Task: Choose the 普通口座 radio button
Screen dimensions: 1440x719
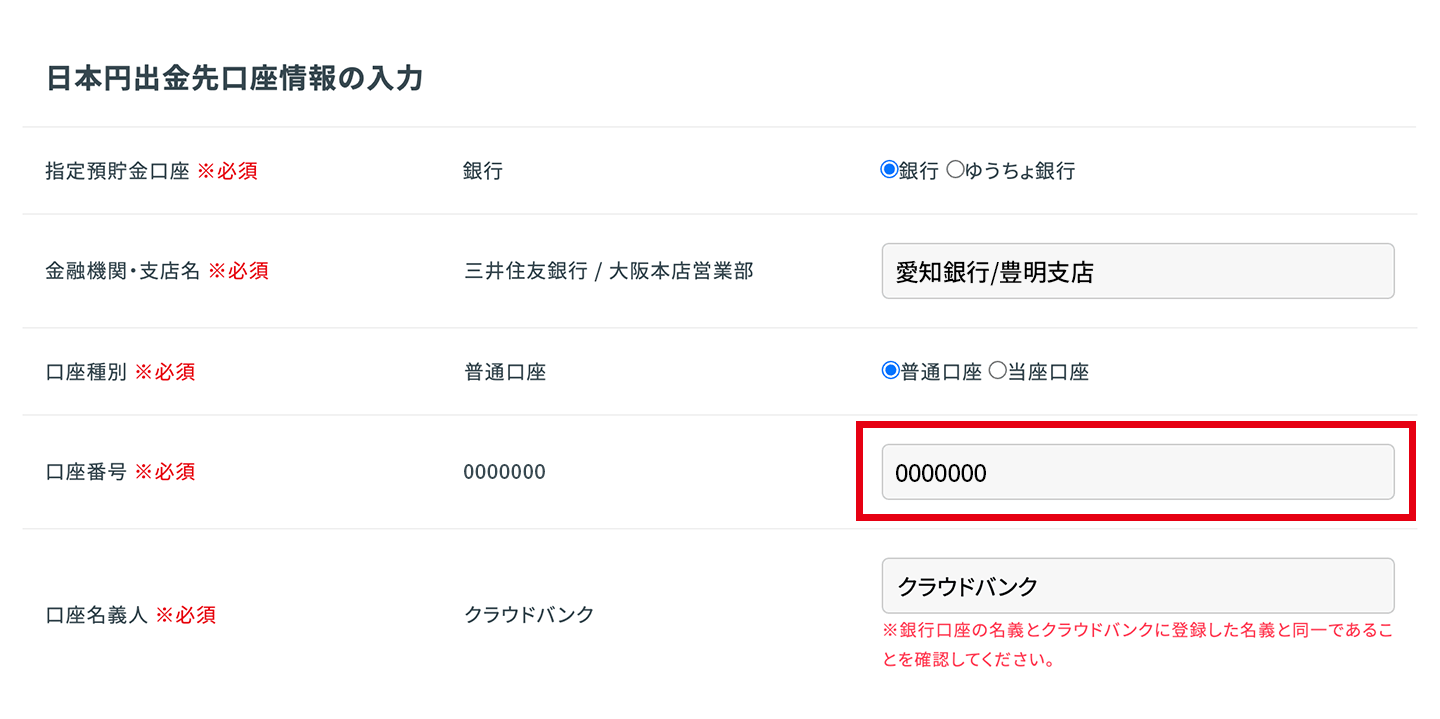Action: pyautogui.click(x=891, y=371)
